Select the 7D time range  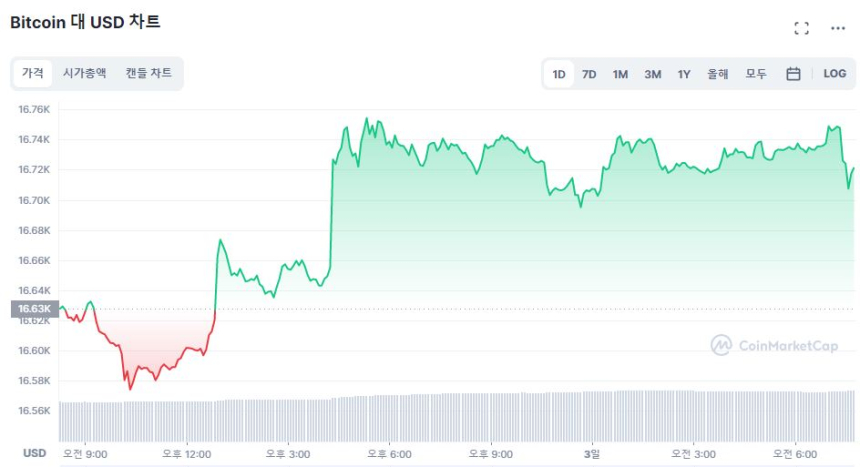589,74
